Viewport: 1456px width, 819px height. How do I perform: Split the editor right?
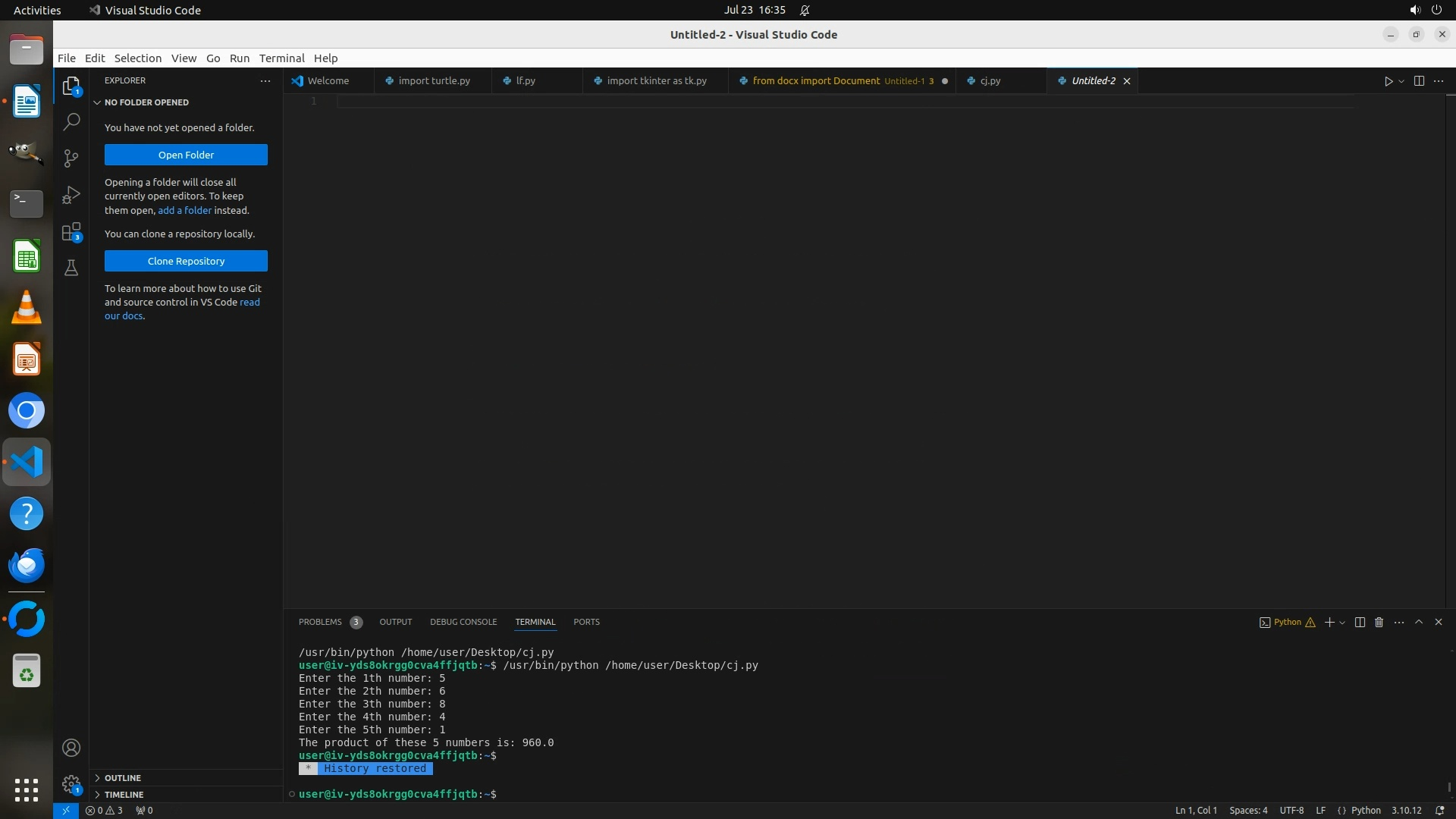click(x=1419, y=81)
